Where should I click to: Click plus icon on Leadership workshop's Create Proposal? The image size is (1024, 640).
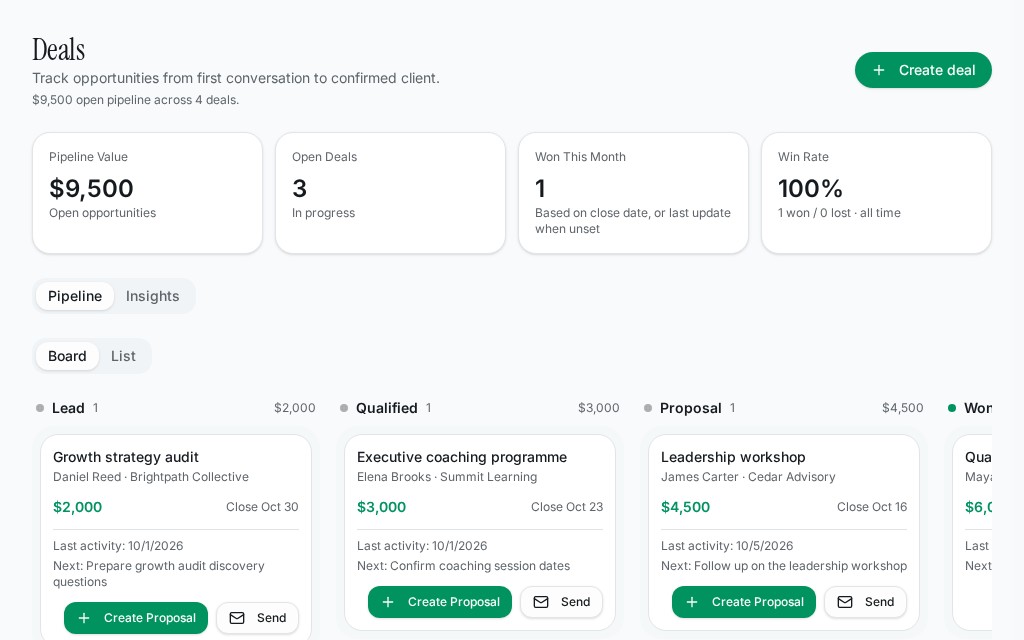(x=692, y=602)
